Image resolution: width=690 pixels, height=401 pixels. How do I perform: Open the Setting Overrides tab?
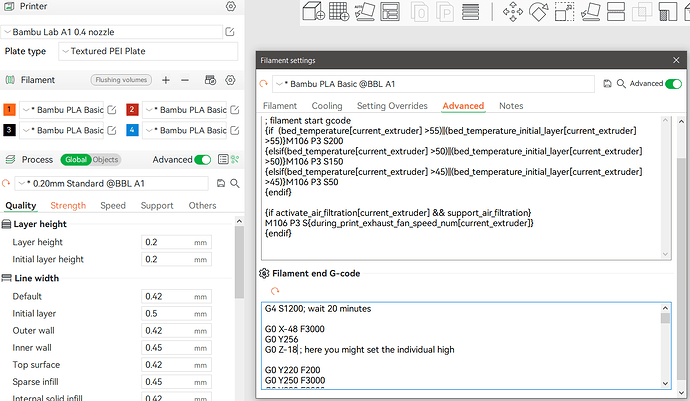click(392, 106)
